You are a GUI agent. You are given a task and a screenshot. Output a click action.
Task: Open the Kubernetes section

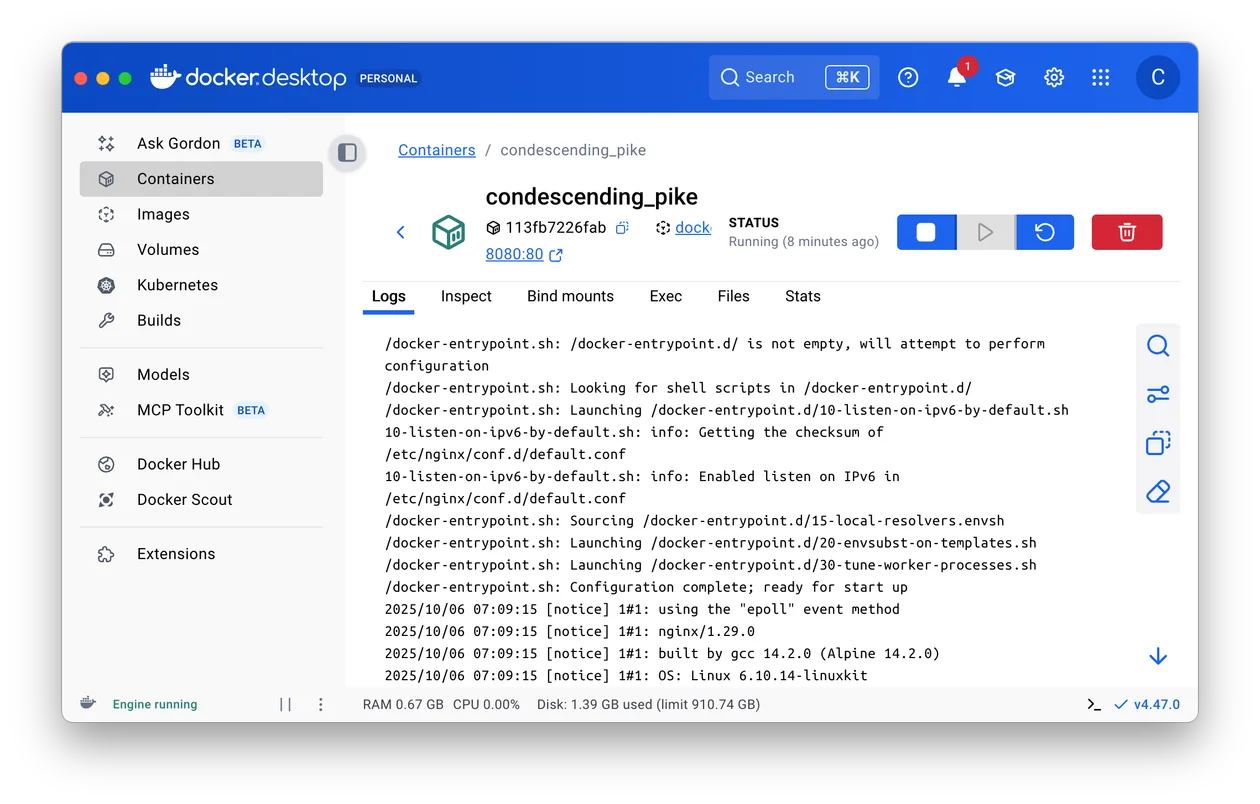(x=201, y=285)
